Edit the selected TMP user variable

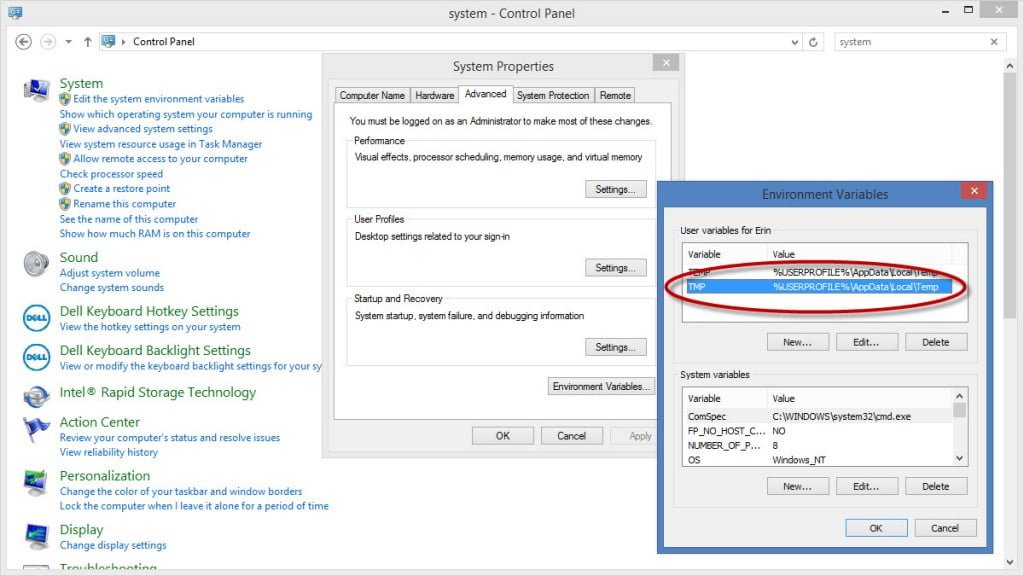[866, 341]
